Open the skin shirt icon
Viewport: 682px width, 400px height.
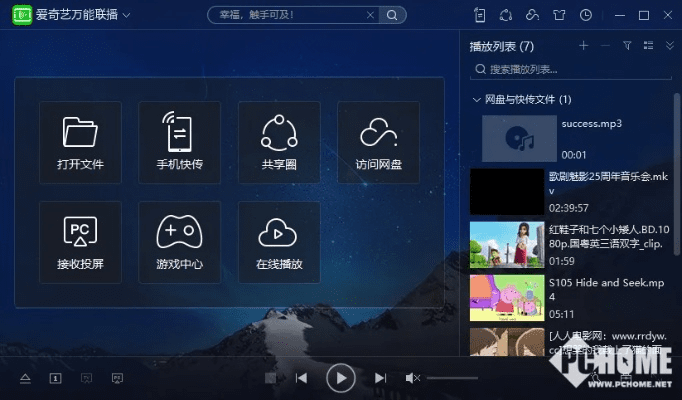(559, 15)
